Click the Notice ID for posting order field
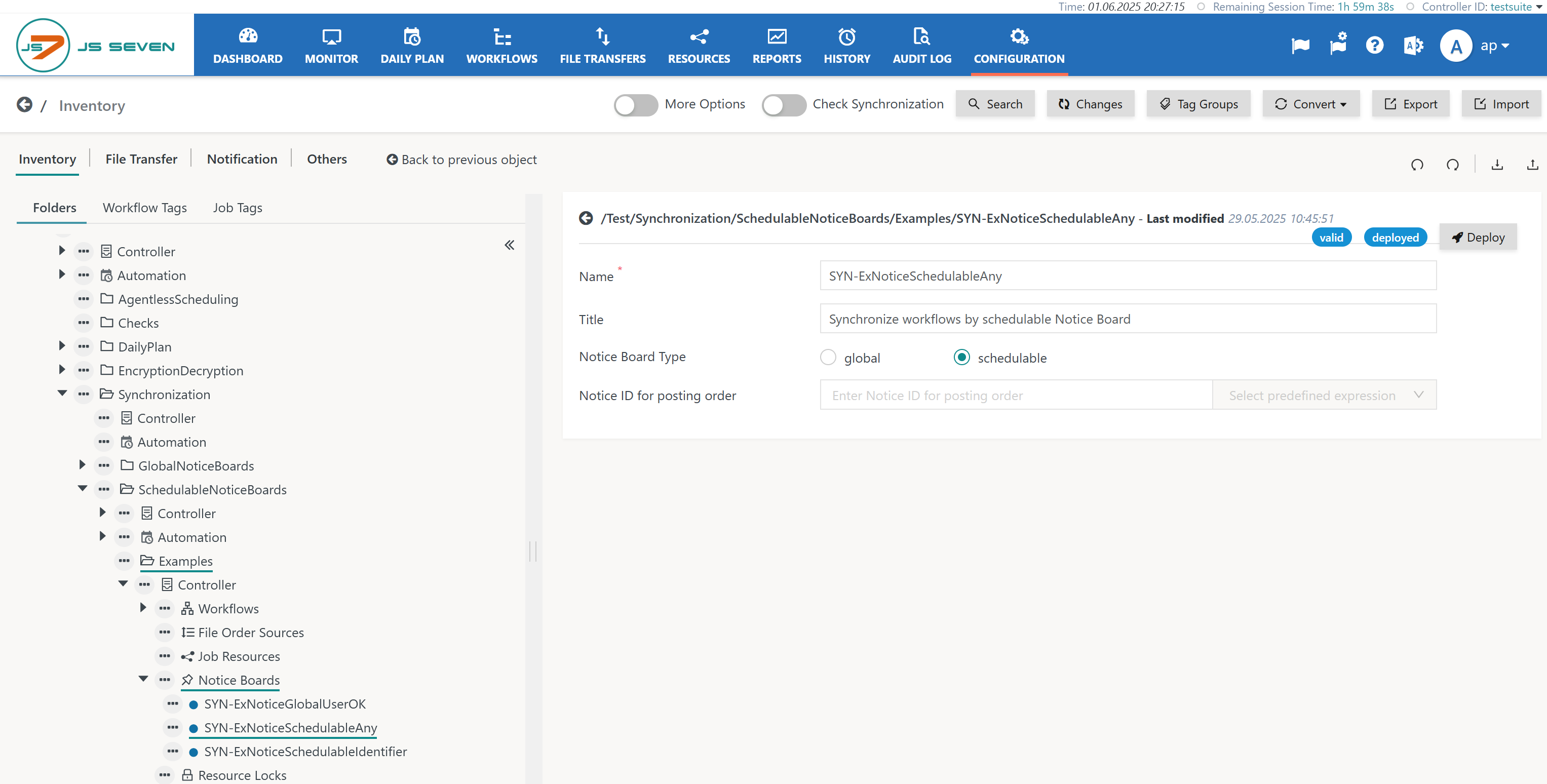1547x784 pixels. tap(1016, 395)
